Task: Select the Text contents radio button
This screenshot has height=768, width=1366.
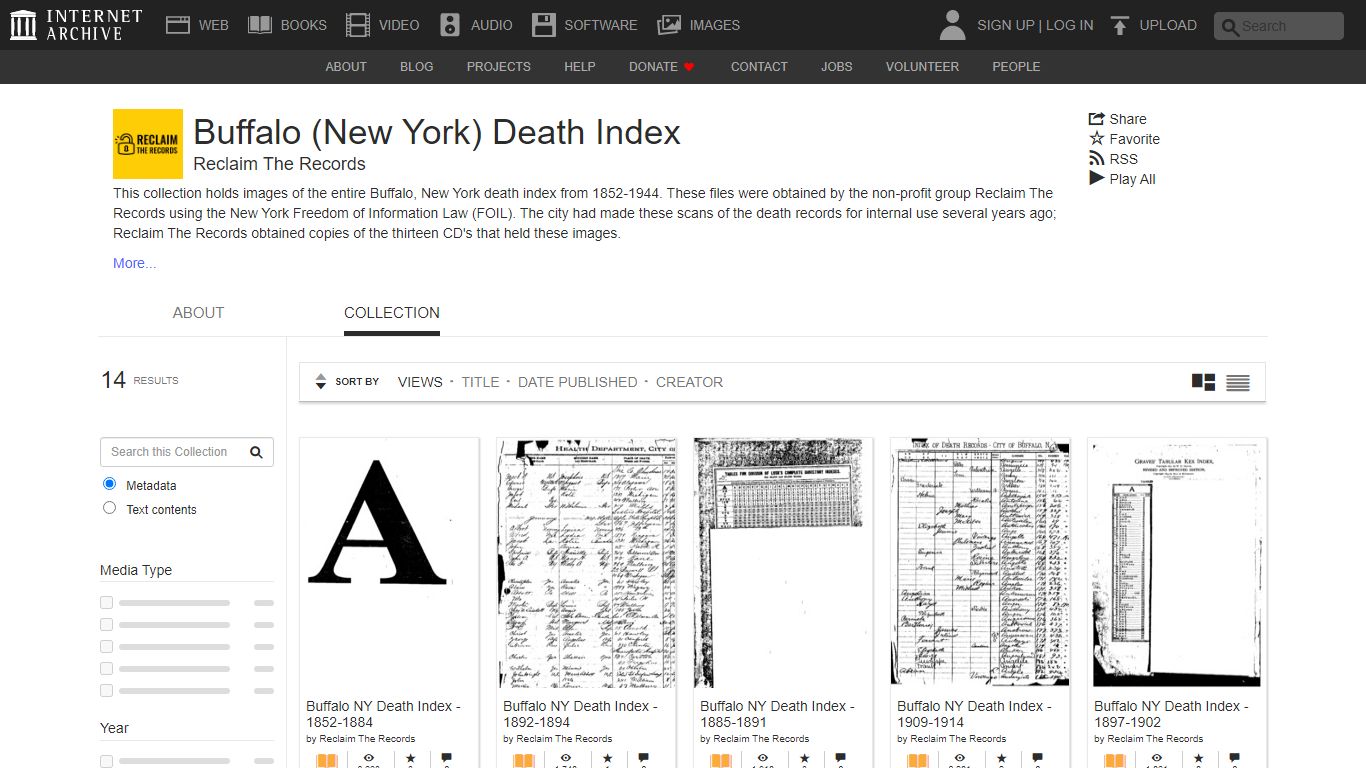Action: coord(110,508)
